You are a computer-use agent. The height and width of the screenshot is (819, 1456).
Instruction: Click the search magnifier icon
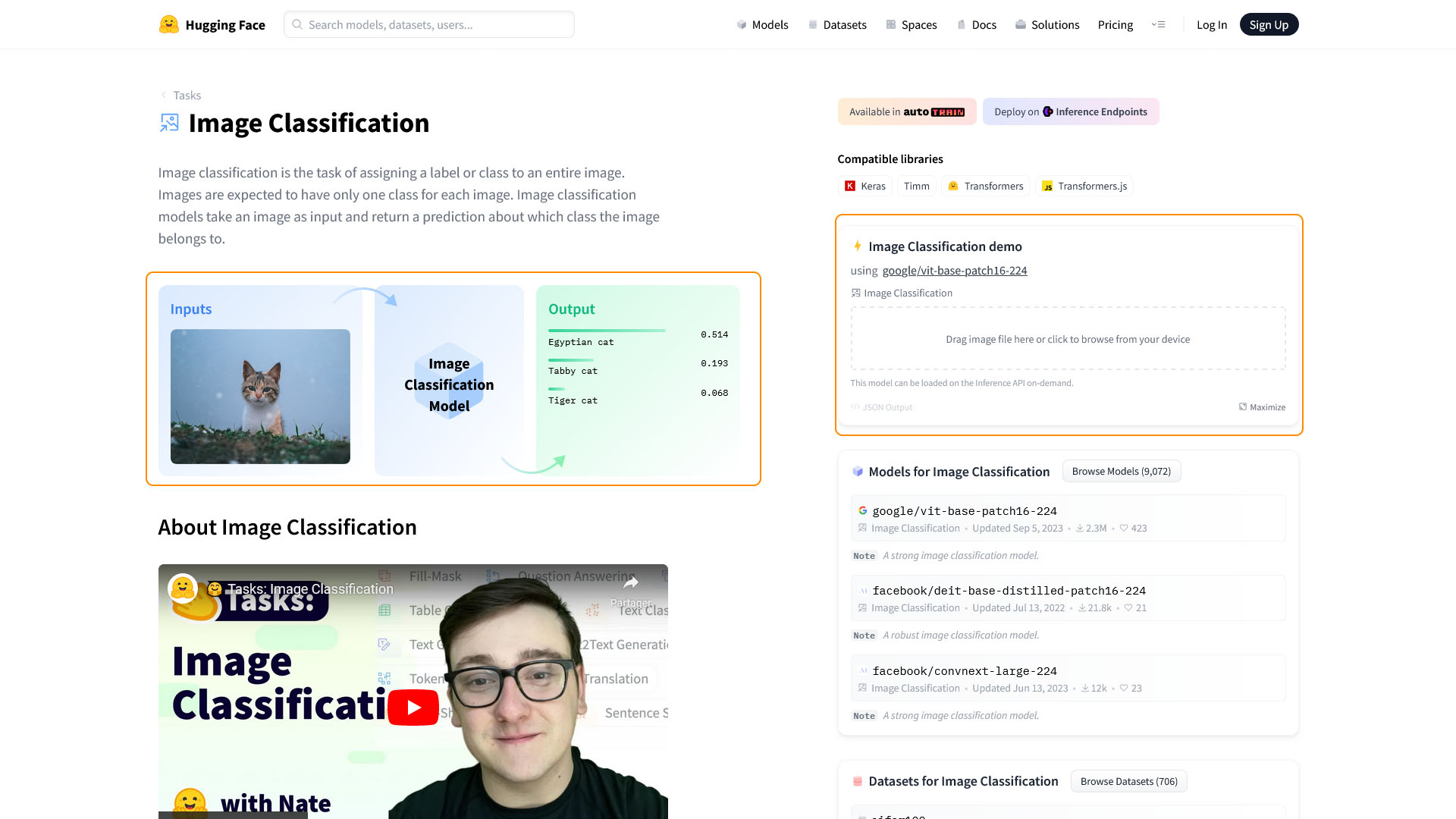coord(298,24)
